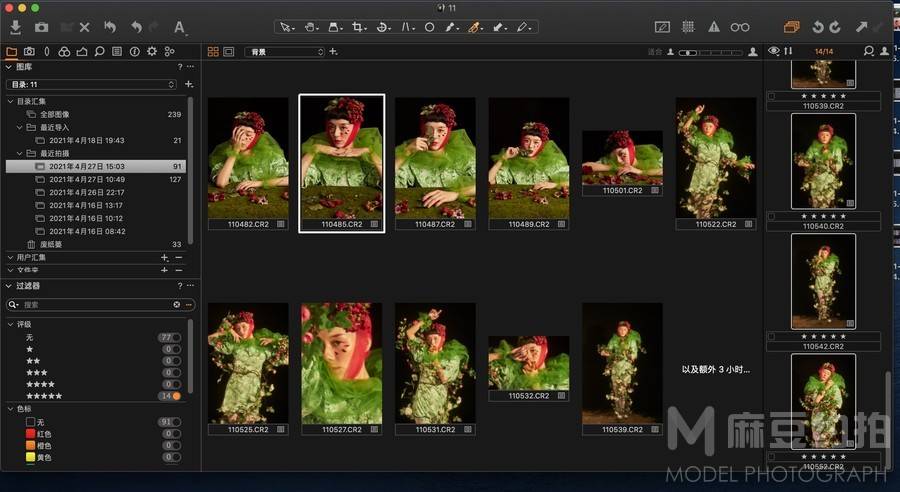Screen dimensions: 900x492
Task: Switch to the Library folder tool tab
Action: [11, 52]
